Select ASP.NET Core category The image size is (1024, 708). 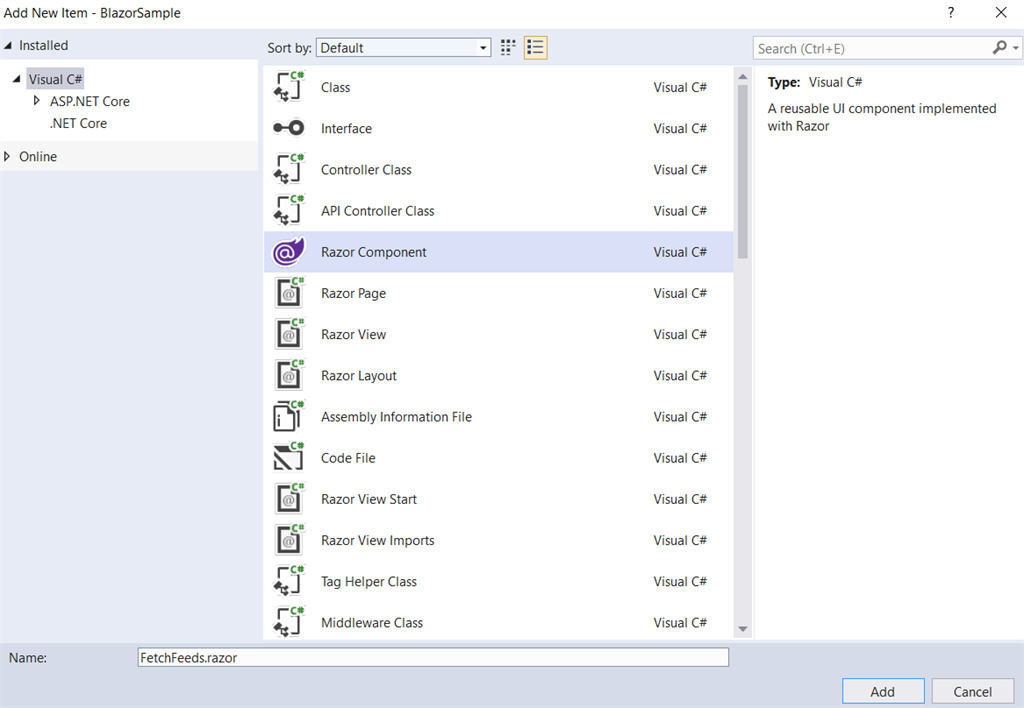[90, 101]
